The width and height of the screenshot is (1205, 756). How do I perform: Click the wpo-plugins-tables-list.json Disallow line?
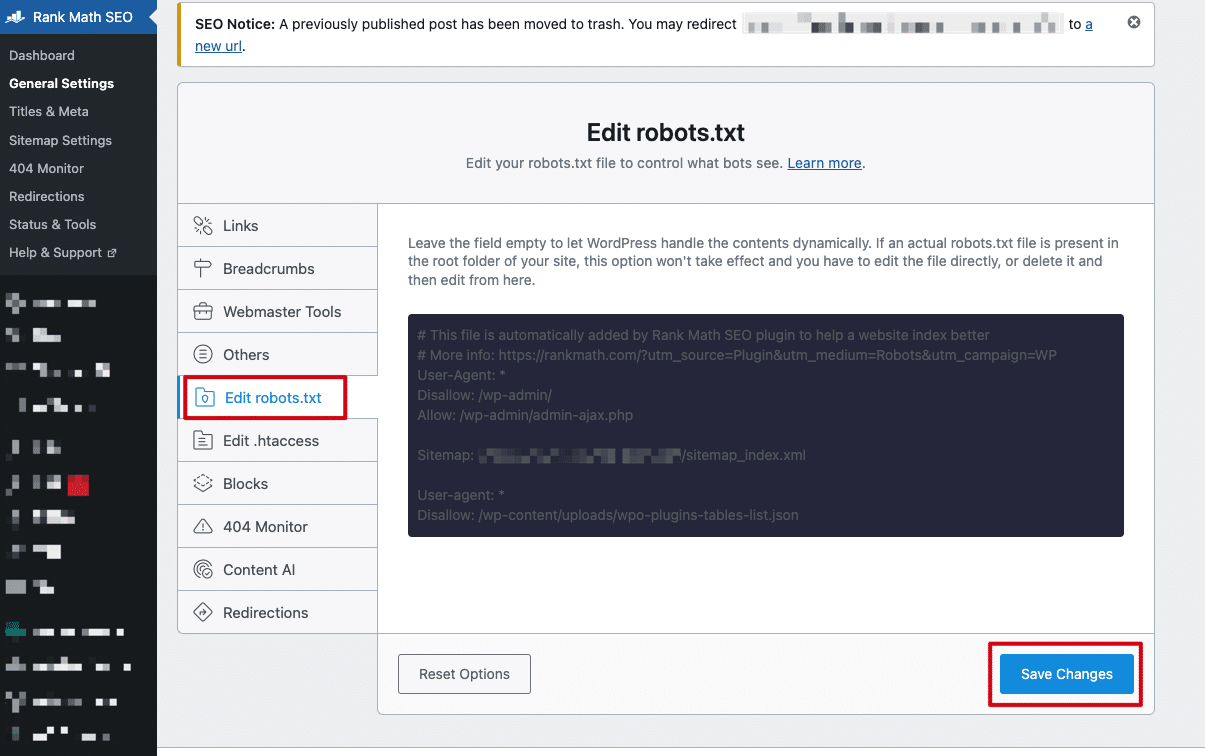(608, 516)
